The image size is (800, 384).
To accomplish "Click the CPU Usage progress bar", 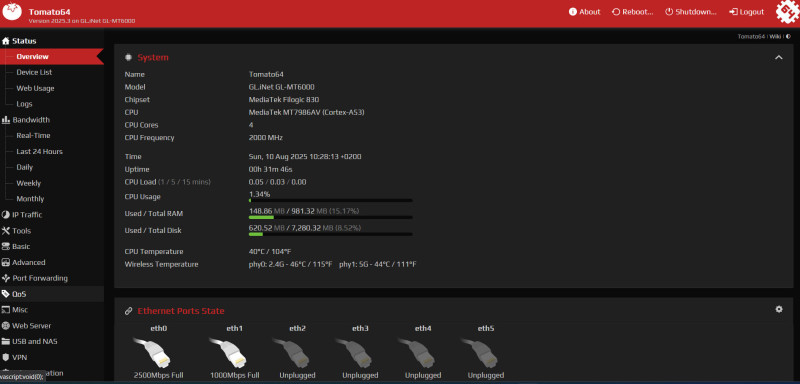I will (x=331, y=201).
